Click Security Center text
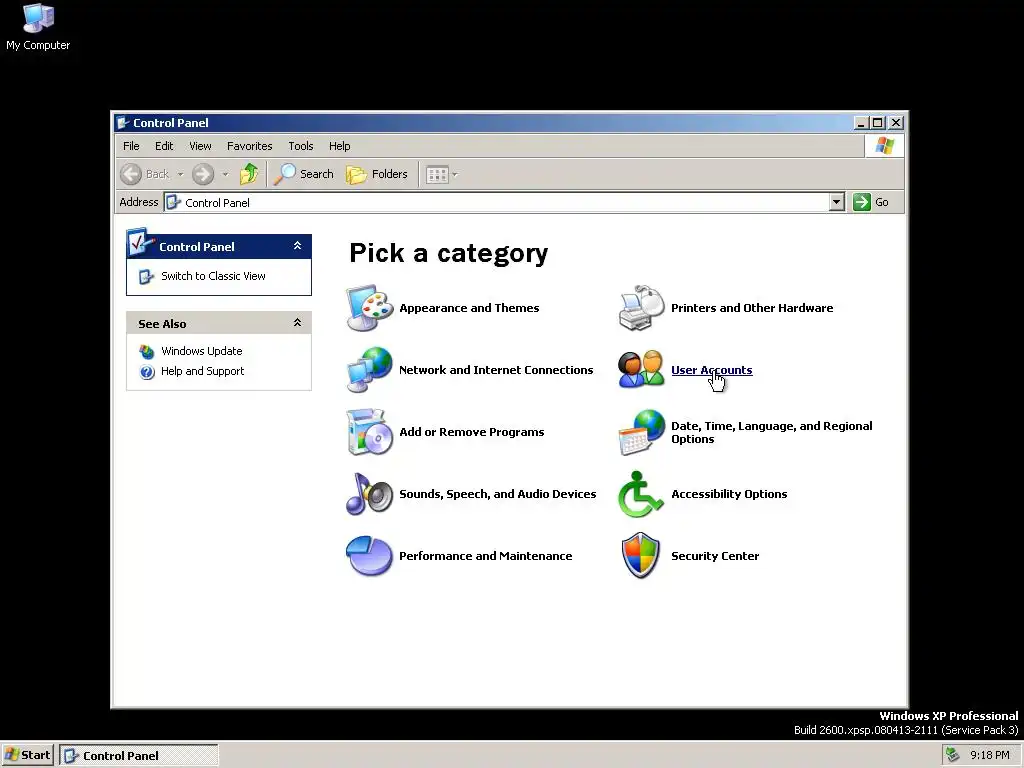Screen dimensions: 1024x768 point(715,556)
